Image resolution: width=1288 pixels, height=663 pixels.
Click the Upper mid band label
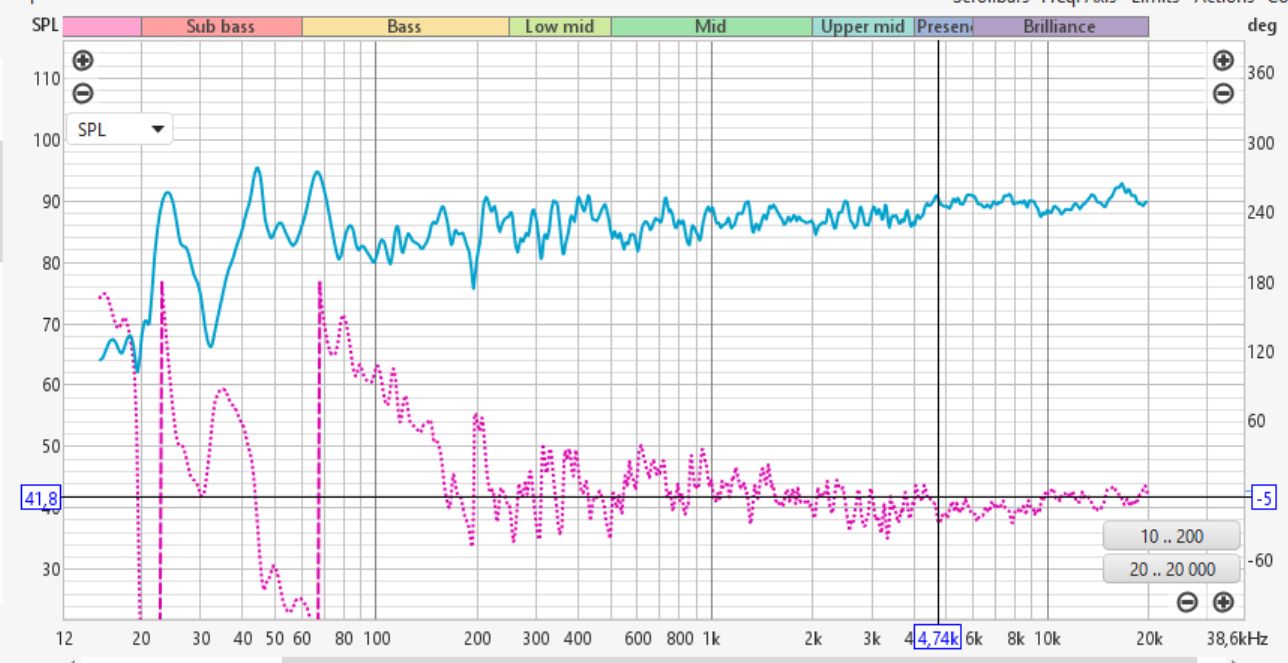pyautogui.click(x=864, y=27)
